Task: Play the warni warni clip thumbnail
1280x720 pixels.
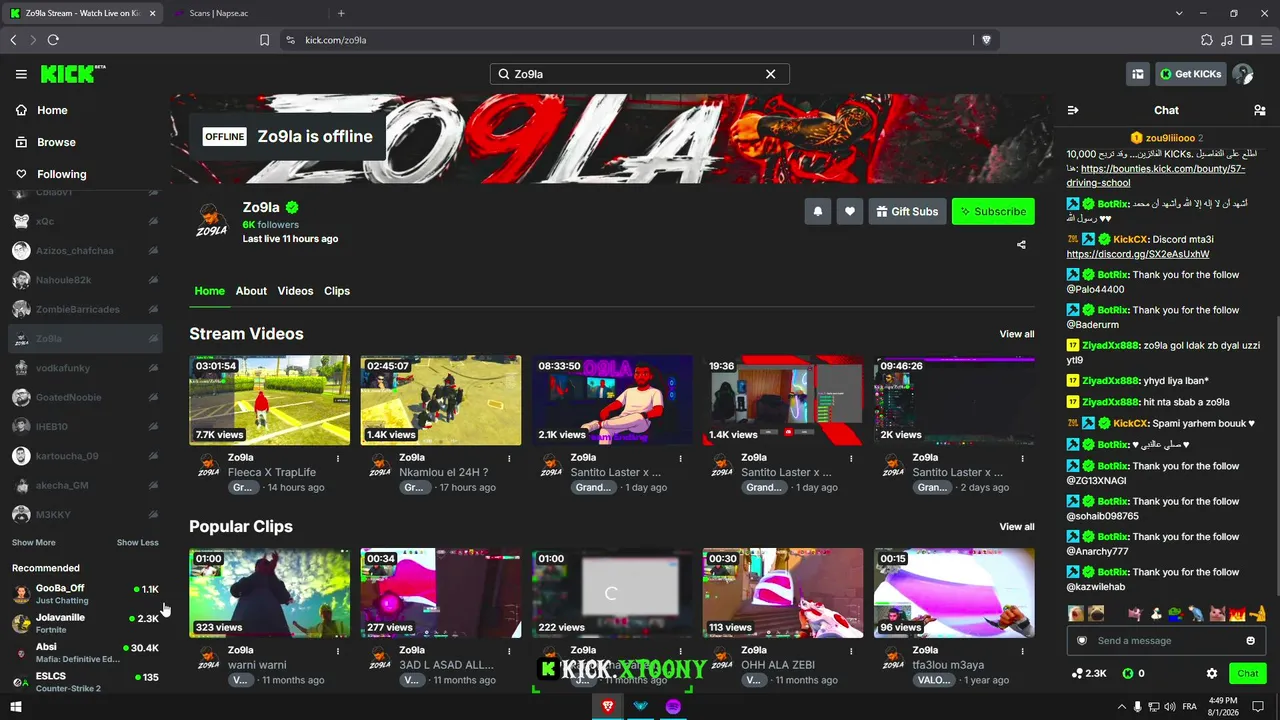Action: point(270,593)
